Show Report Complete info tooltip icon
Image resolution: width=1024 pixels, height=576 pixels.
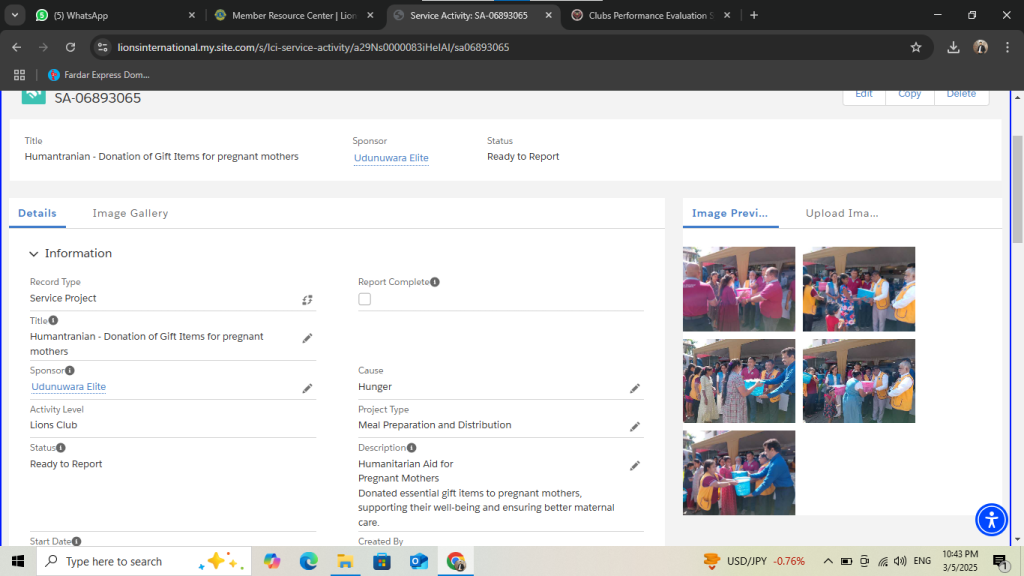pyautogui.click(x=435, y=282)
